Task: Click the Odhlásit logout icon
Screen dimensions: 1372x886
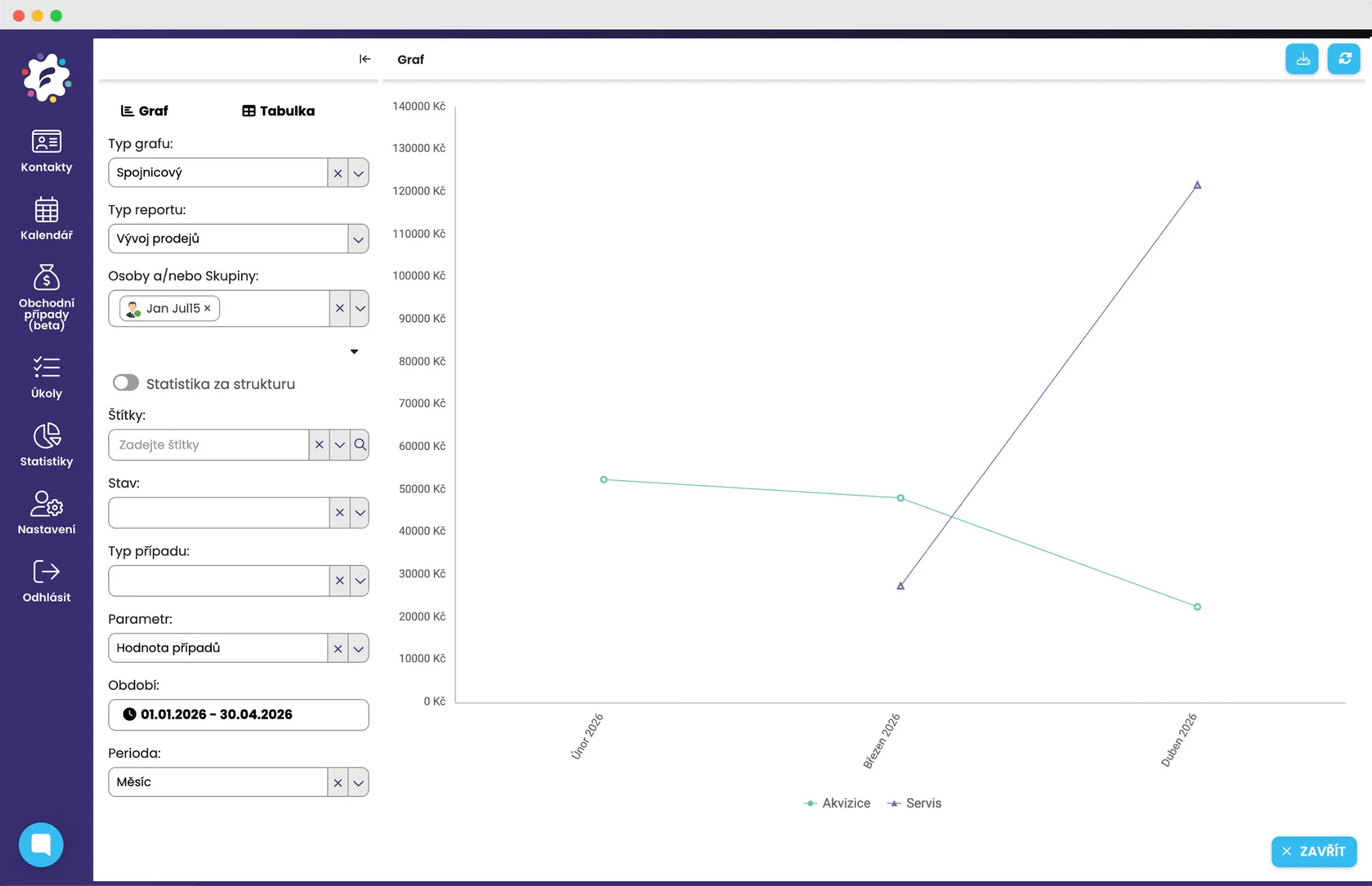Action: click(46, 572)
